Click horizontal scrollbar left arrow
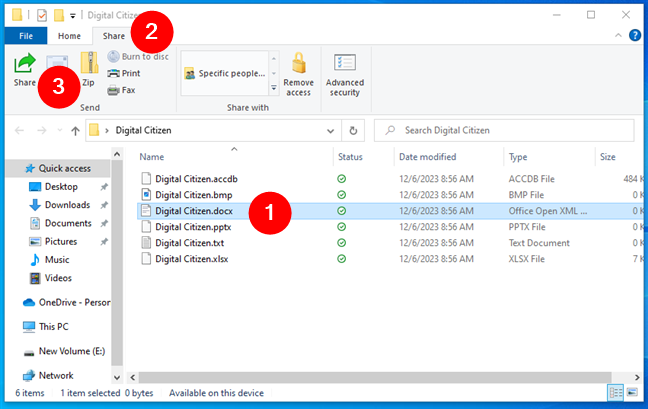 [133, 377]
